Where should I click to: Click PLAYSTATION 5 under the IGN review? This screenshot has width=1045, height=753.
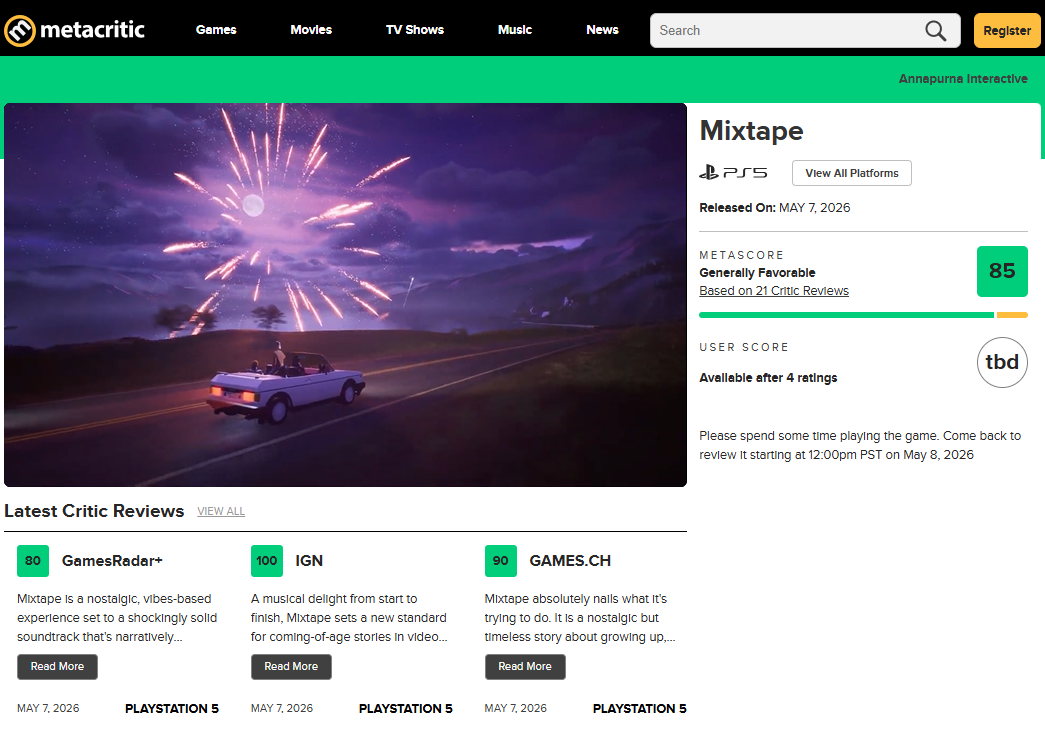(x=406, y=709)
